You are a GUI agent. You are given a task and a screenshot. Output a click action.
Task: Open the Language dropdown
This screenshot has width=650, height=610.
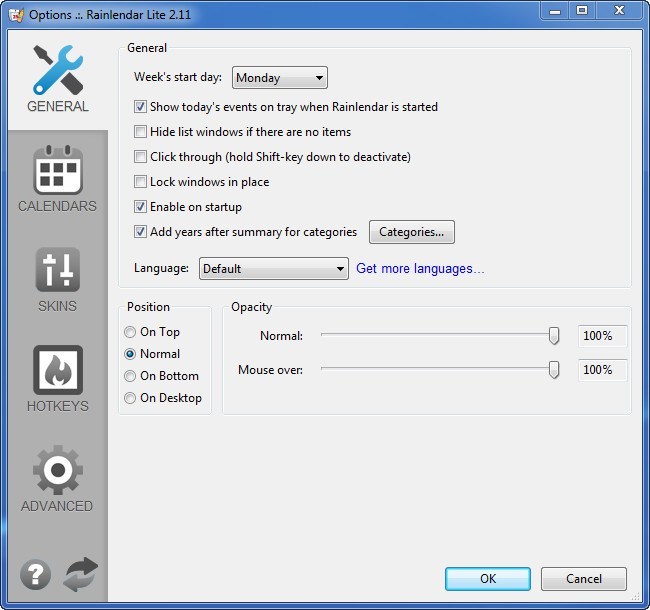click(273, 269)
